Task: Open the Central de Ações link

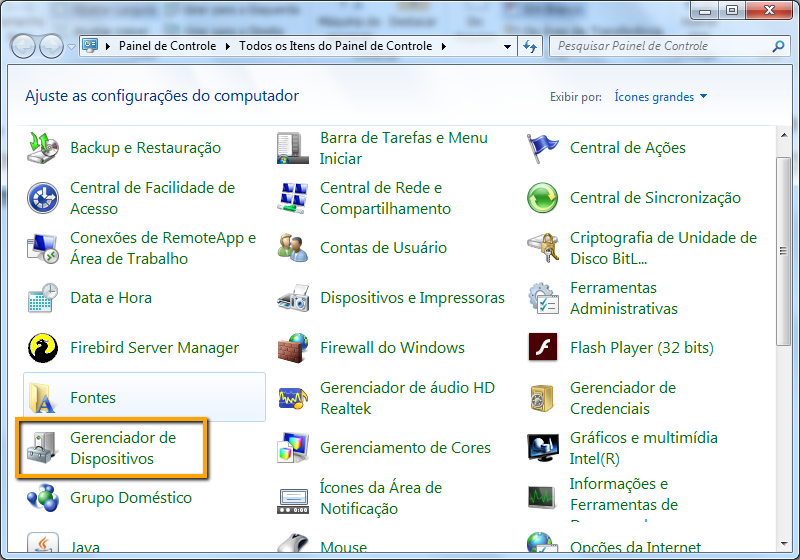Action: [628, 148]
